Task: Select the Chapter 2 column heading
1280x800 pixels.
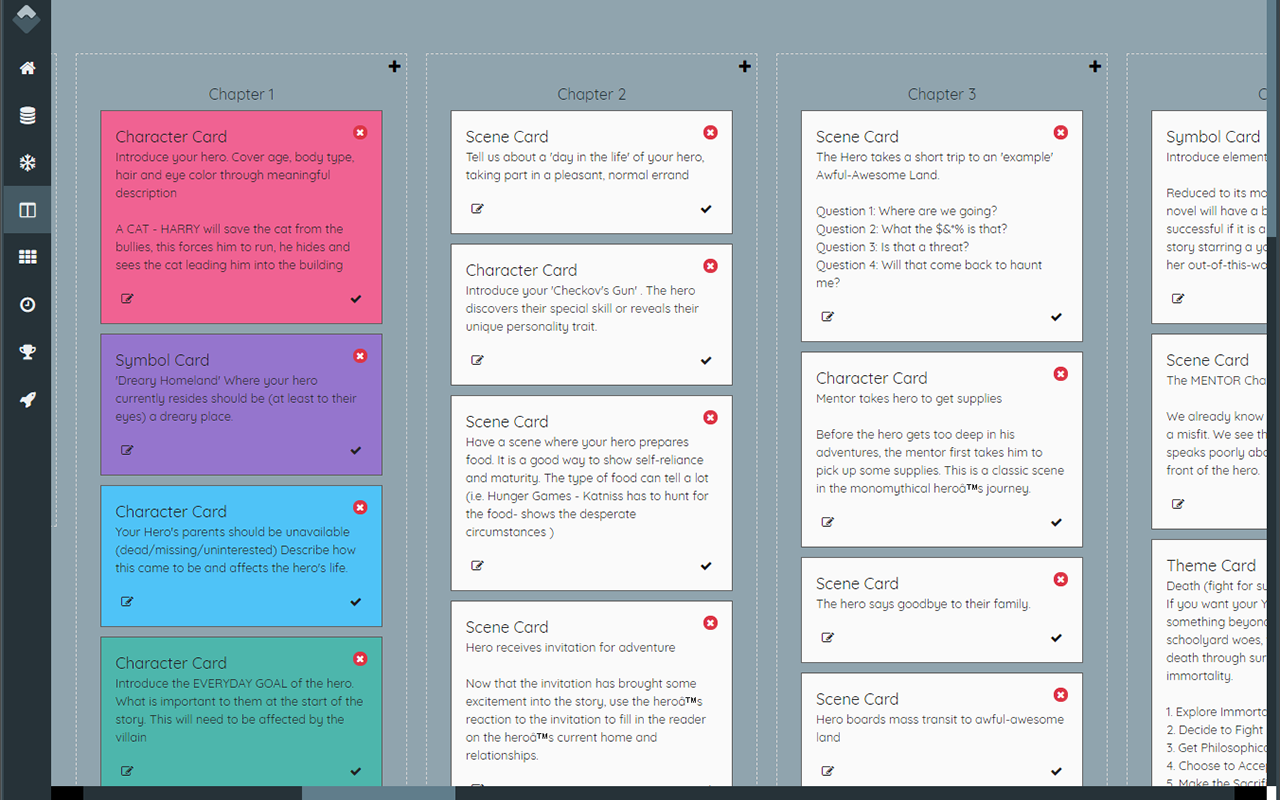Action: [x=591, y=94]
